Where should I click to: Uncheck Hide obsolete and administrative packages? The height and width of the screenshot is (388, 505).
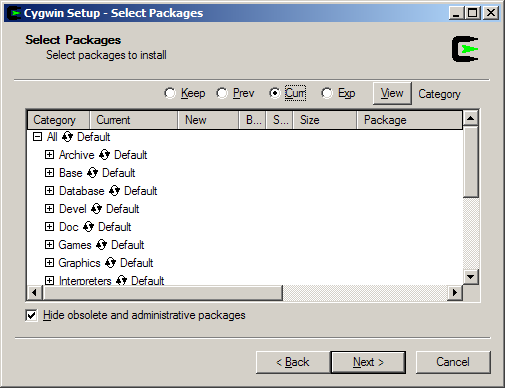tap(31, 315)
